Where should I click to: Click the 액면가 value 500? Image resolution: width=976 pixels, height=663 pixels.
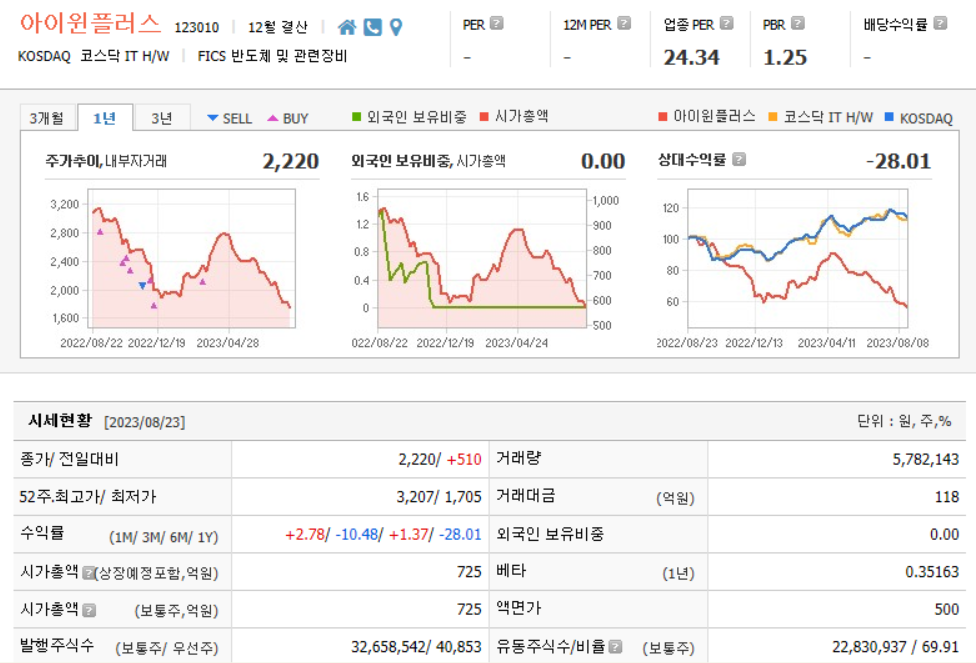pyautogui.click(x=946, y=609)
